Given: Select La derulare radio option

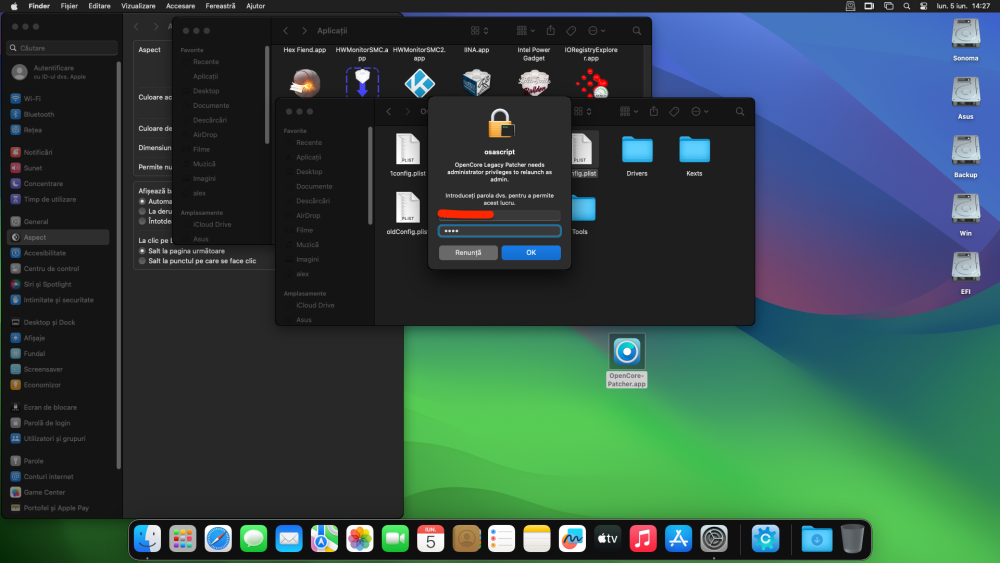Looking at the screenshot, I should click(x=142, y=211).
